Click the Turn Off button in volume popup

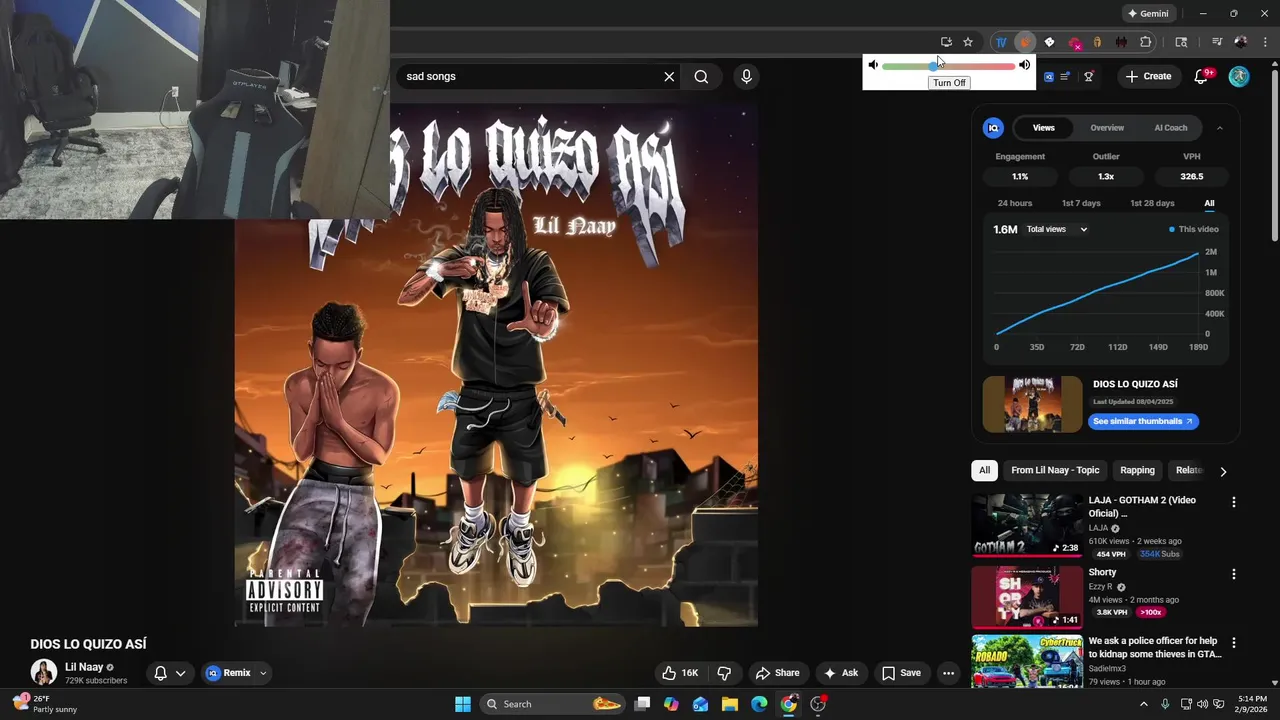[x=949, y=83]
